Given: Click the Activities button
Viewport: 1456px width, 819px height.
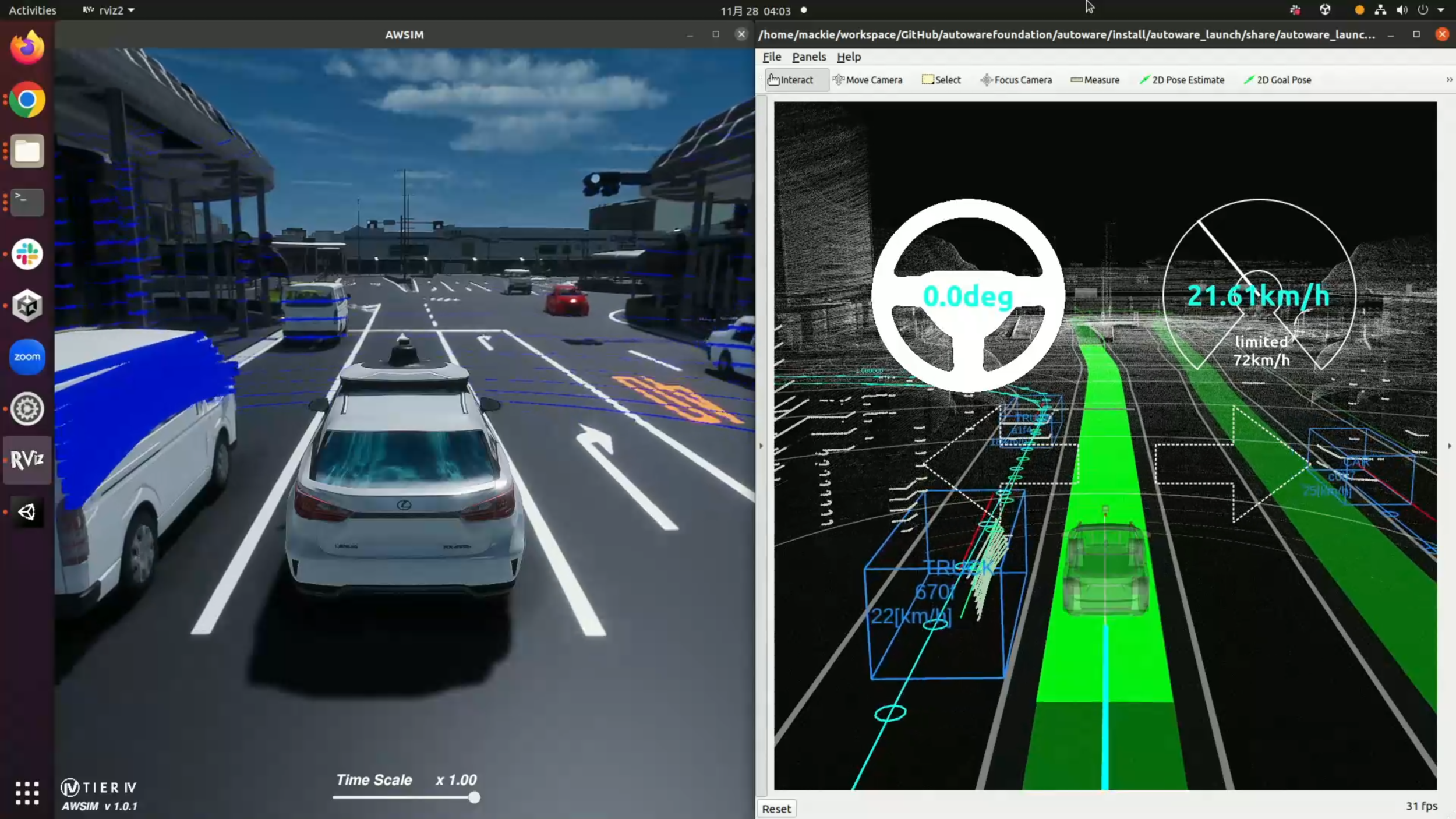Looking at the screenshot, I should click(33, 10).
